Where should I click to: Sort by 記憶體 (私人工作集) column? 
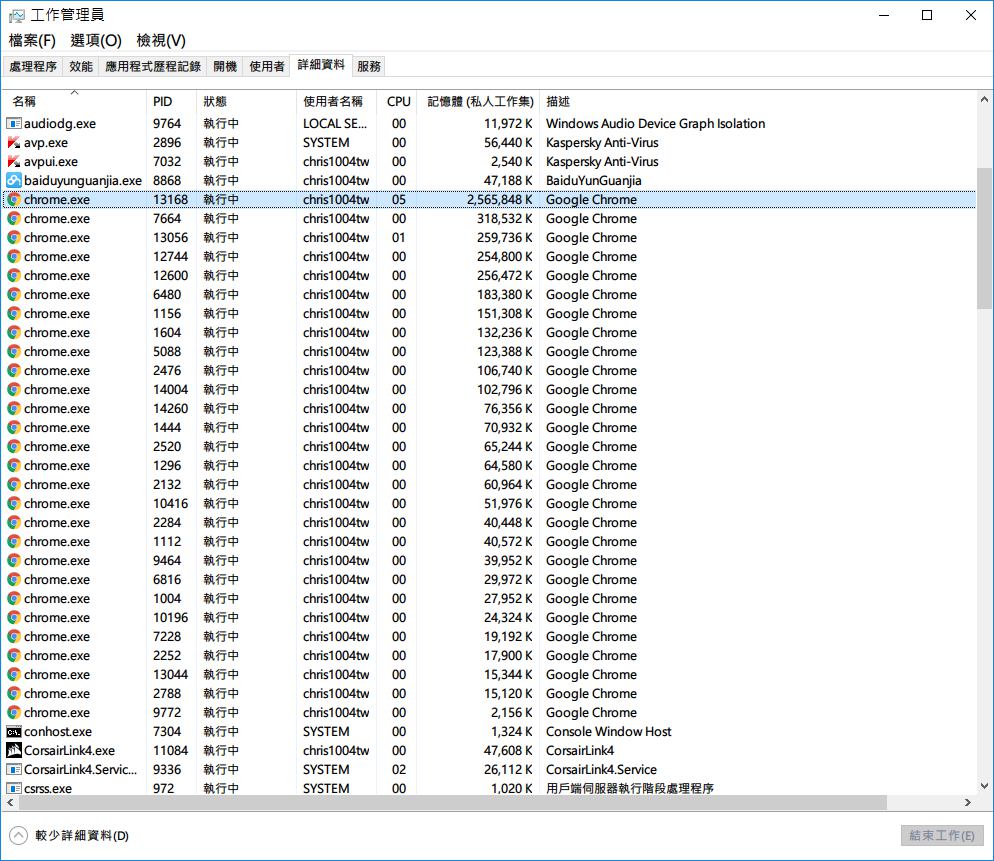point(480,101)
